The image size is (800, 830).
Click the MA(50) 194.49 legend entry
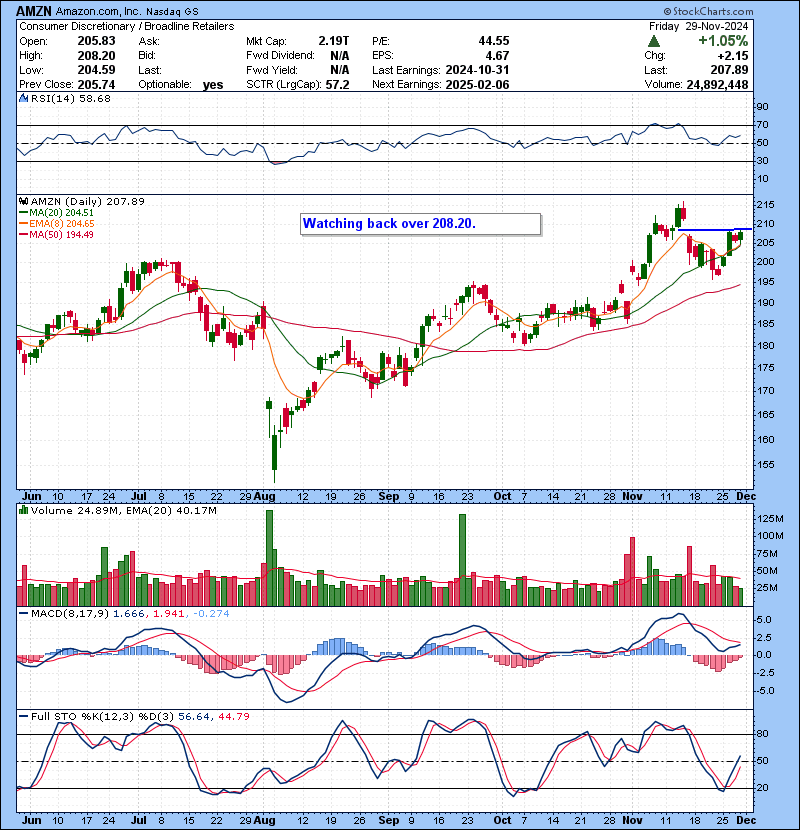(56, 234)
